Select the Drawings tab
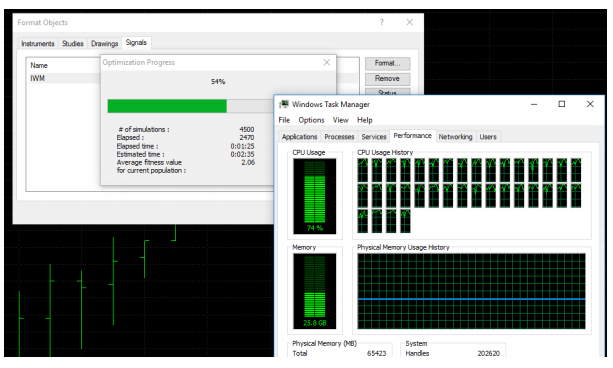 coord(104,43)
